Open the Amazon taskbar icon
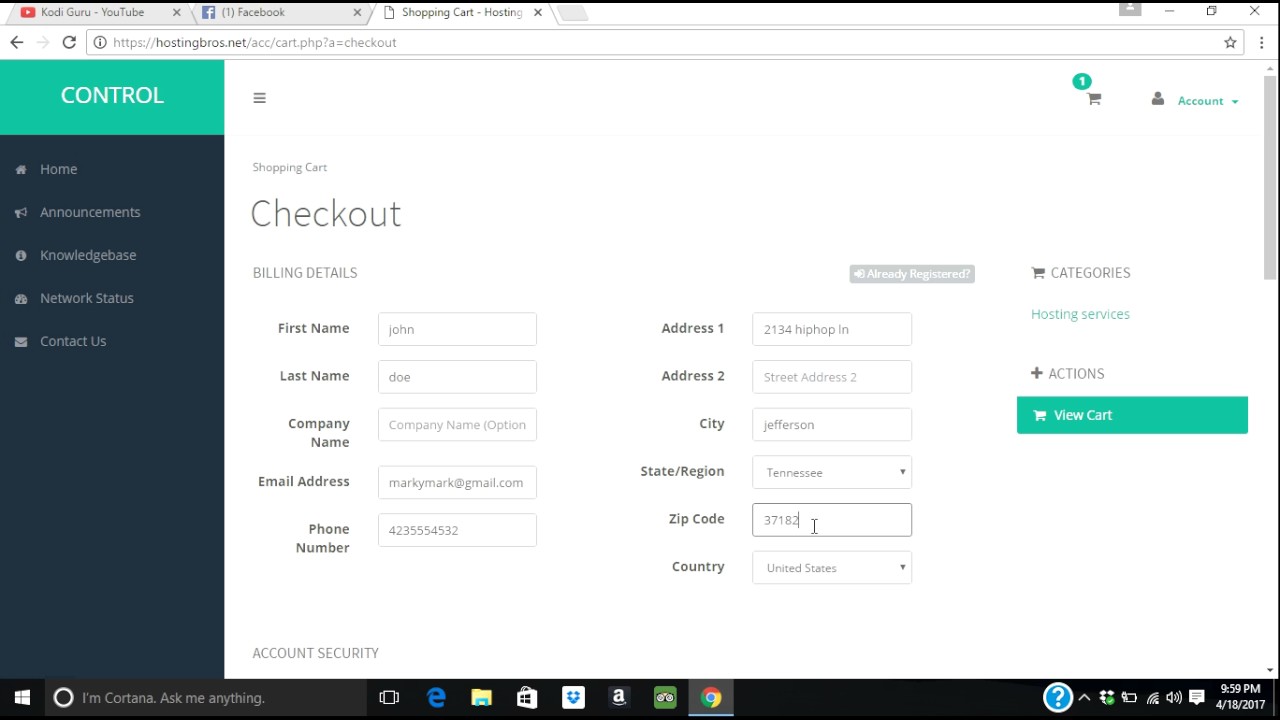The image size is (1280, 720). (x=619, y=698)
